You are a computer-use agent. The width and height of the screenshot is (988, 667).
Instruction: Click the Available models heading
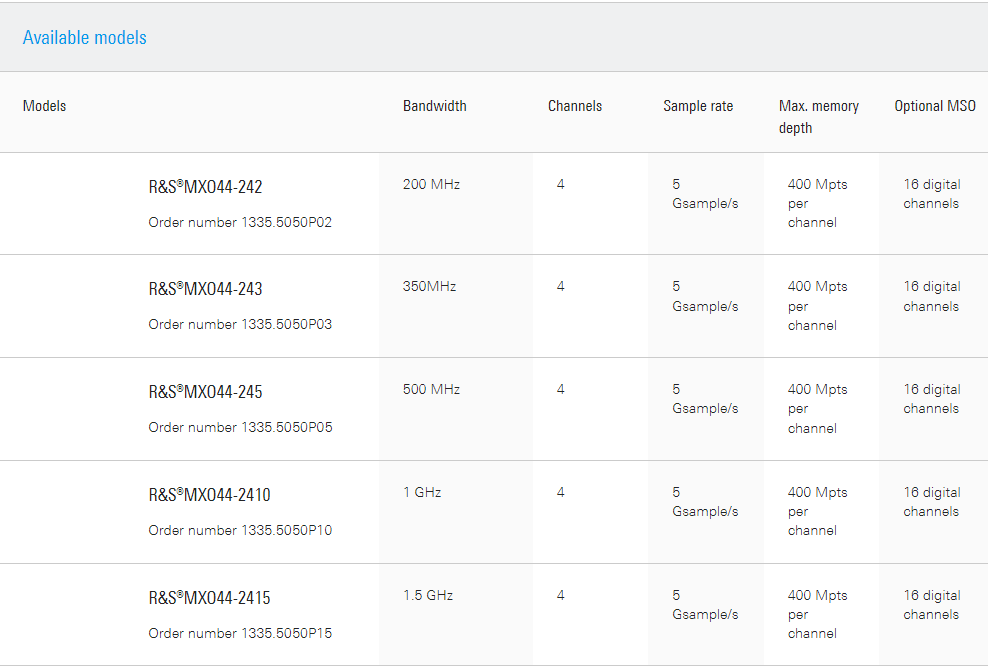(x=85, y=38)
